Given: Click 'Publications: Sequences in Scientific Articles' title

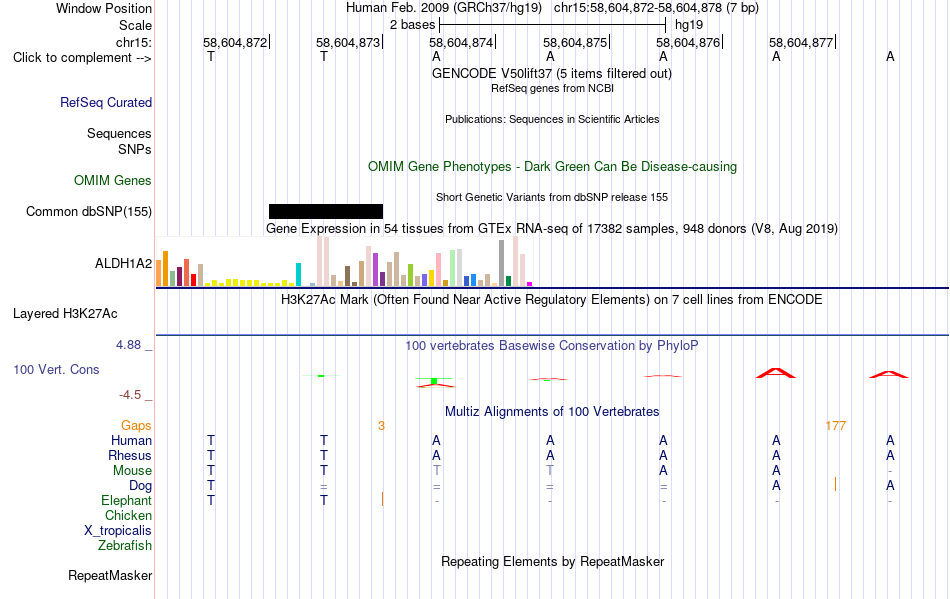Looking at the screenshot, I should click(x=552, y=119).
